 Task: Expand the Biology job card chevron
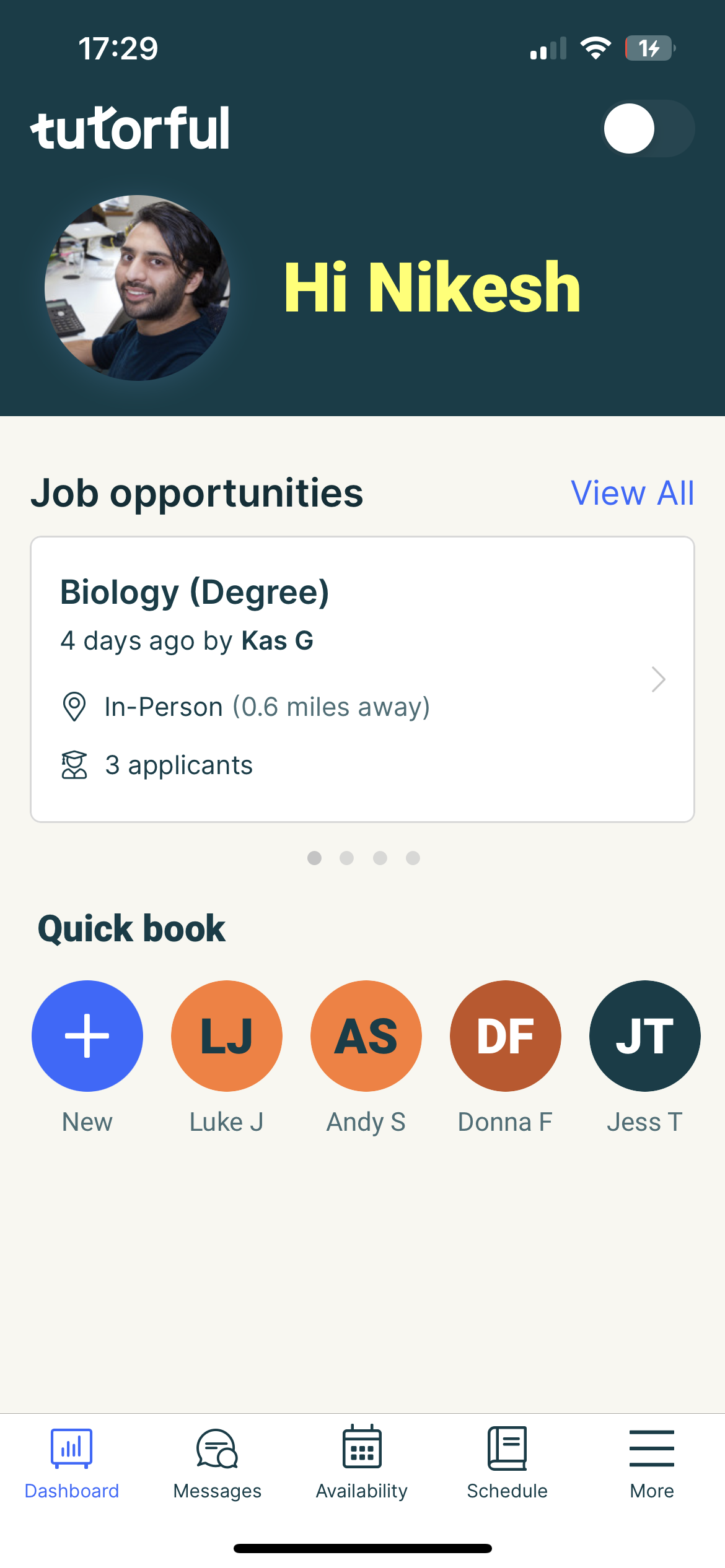tap(658, 679)
